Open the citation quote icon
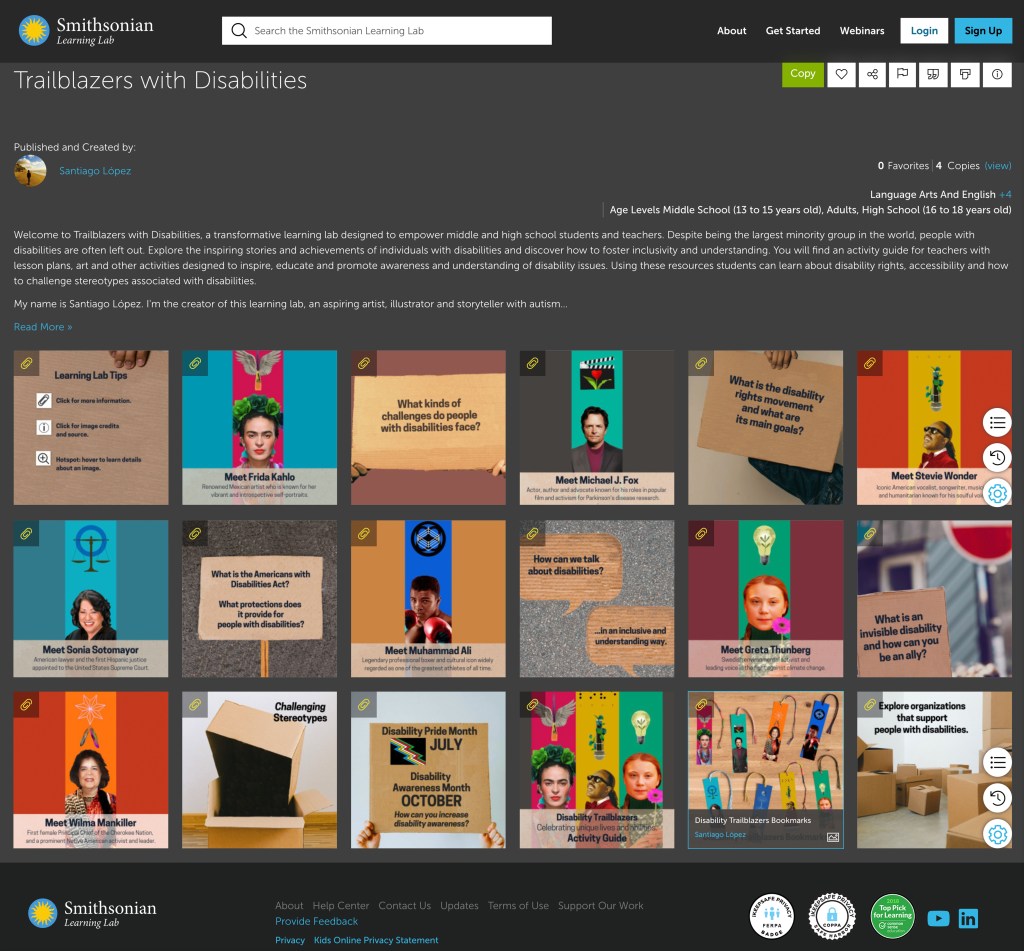The width and height of the screenshot is (1024, 951). [933, 74]
